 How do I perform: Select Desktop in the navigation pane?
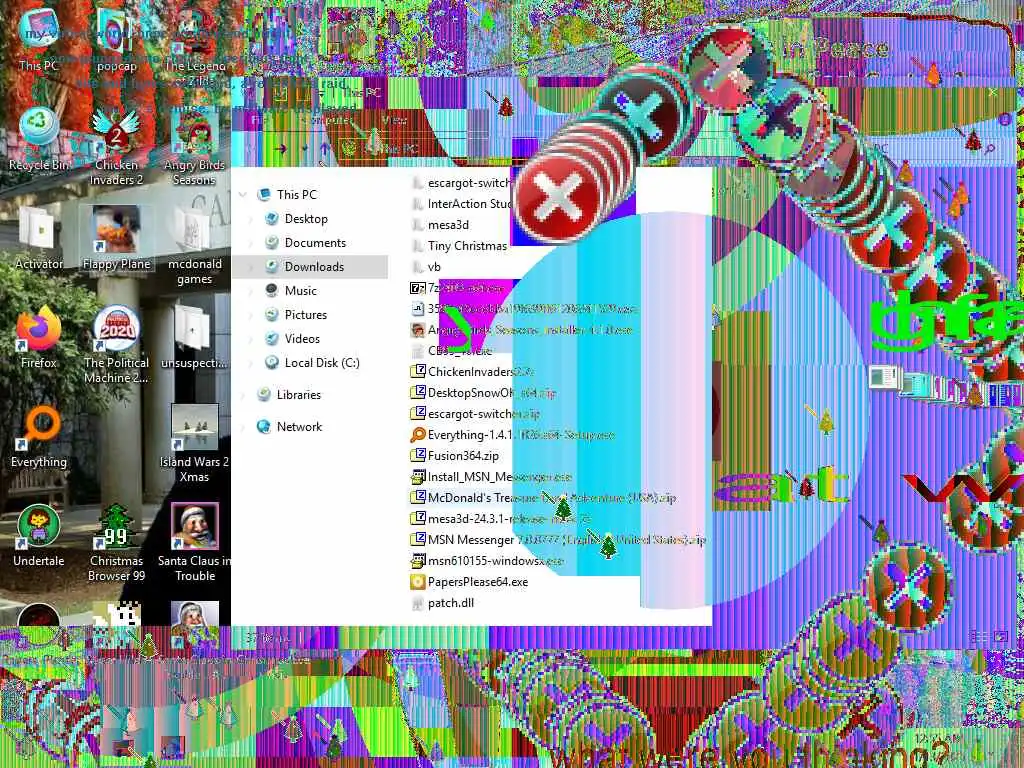(x=306, y=219)
